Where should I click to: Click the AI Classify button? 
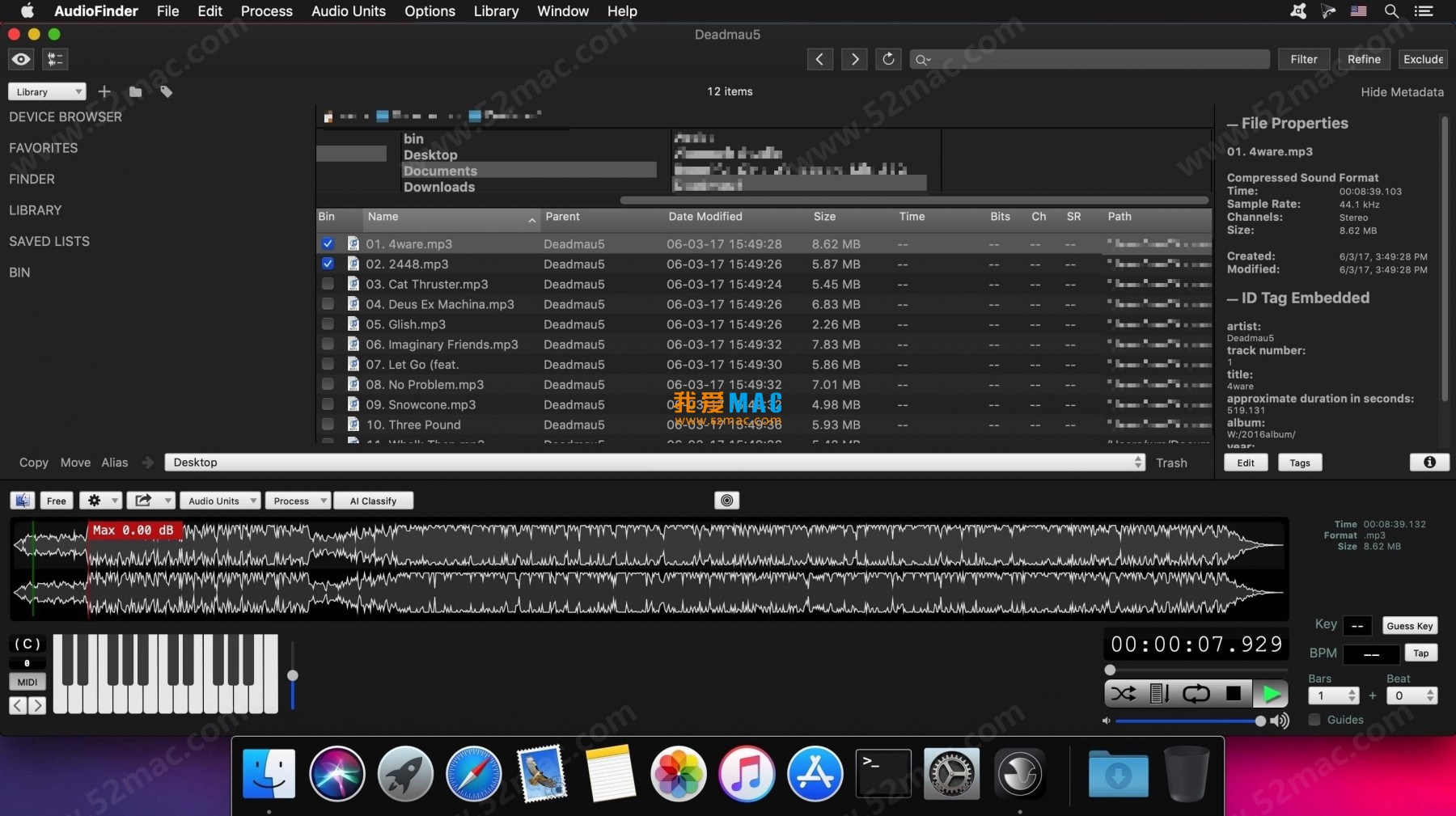(x=373, y=501)
